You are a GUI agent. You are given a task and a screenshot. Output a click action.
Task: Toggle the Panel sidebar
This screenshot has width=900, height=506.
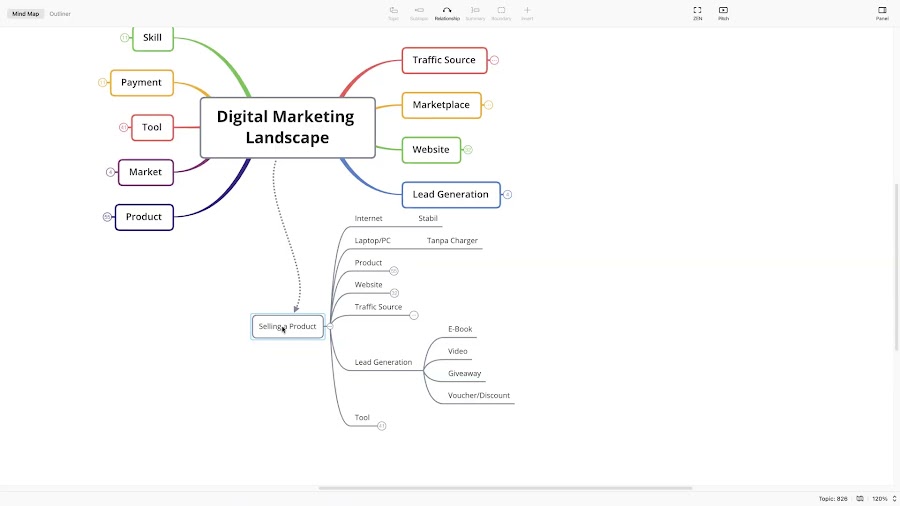tap(882, 13)
